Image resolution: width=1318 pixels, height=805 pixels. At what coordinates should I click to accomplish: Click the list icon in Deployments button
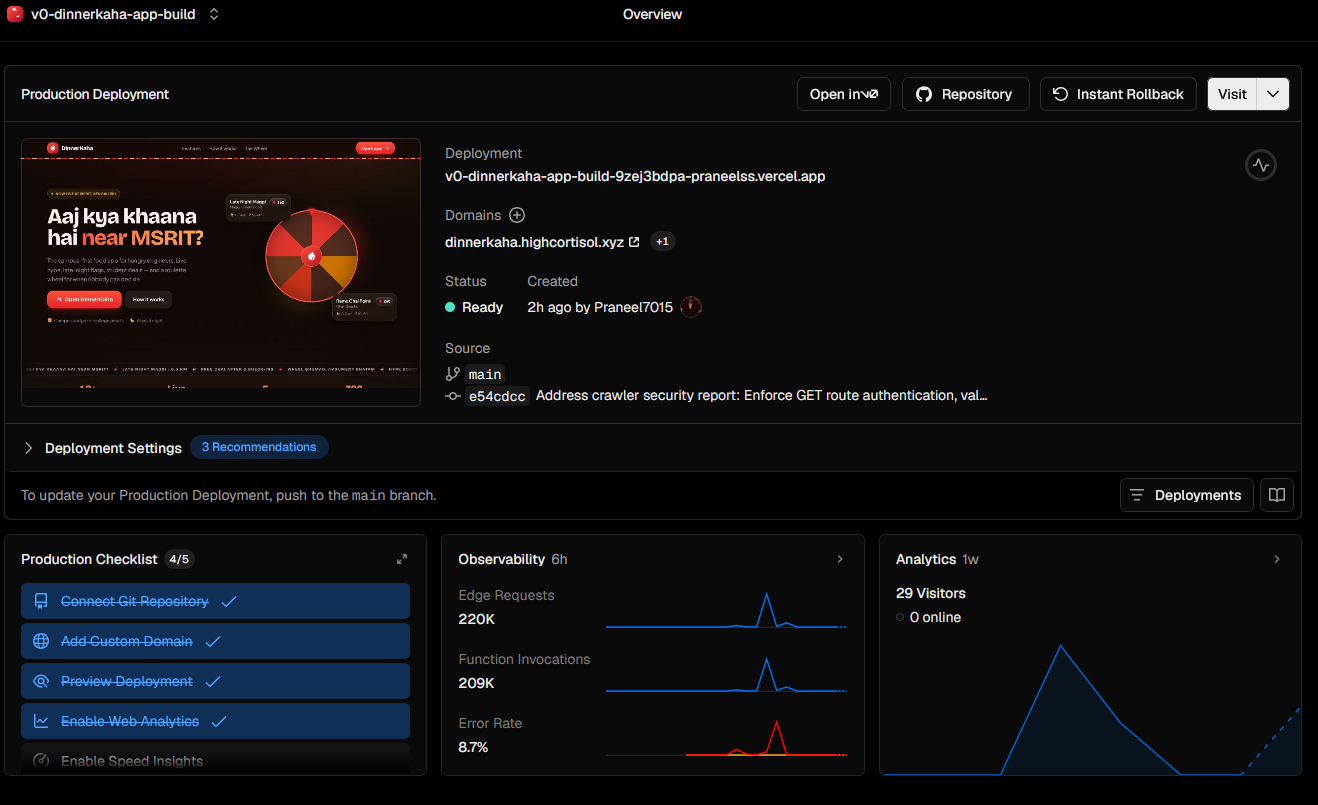tap(1137, 495)
